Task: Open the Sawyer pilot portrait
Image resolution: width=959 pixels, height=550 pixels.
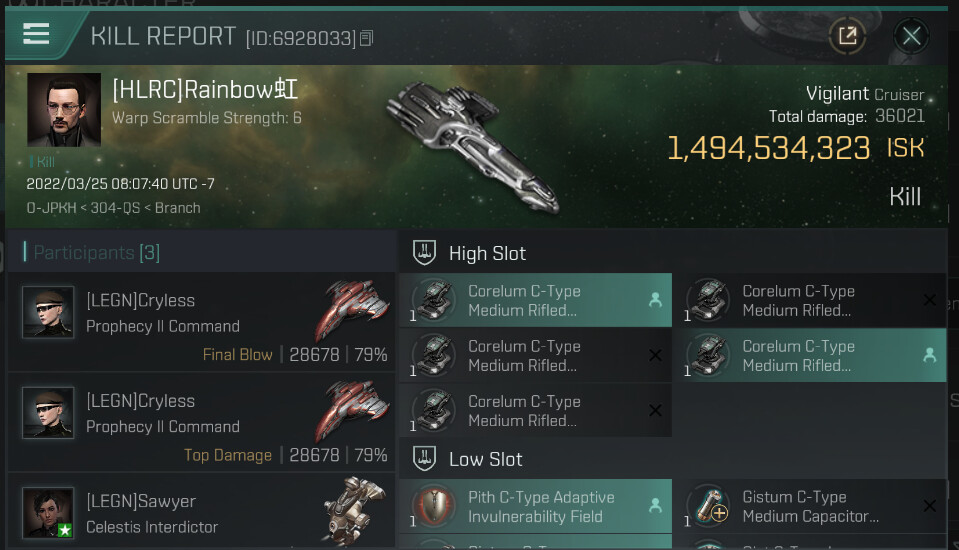Action: tap(48, 513)
